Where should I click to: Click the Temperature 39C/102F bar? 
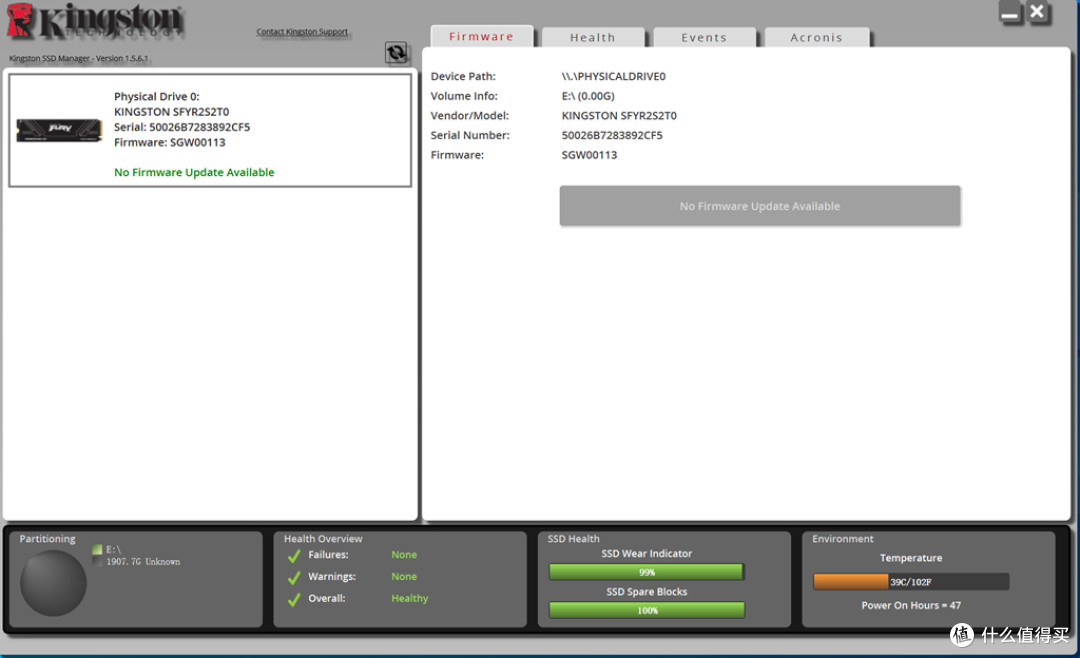911,582
